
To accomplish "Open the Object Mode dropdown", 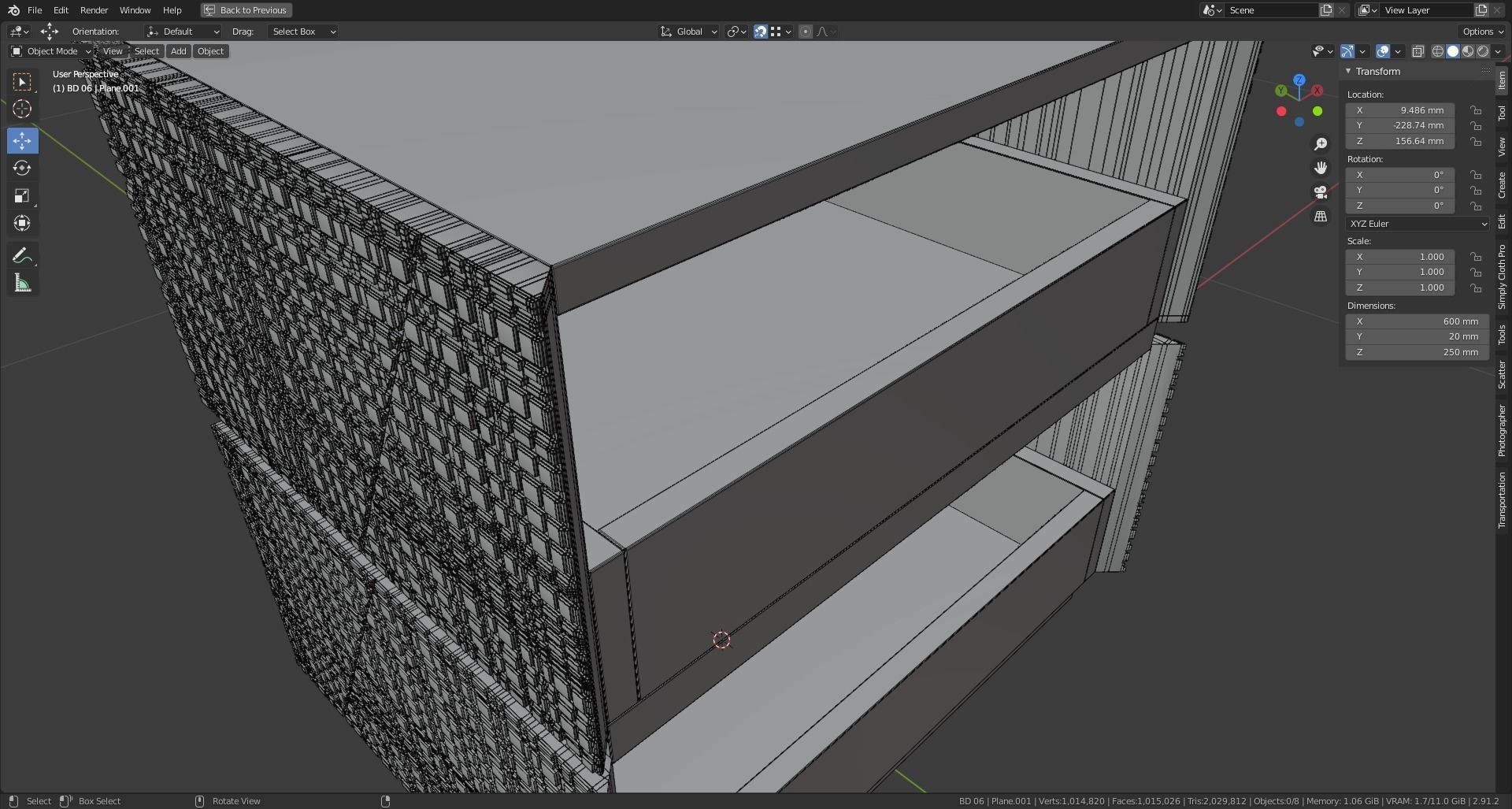I will click(51, 51).
